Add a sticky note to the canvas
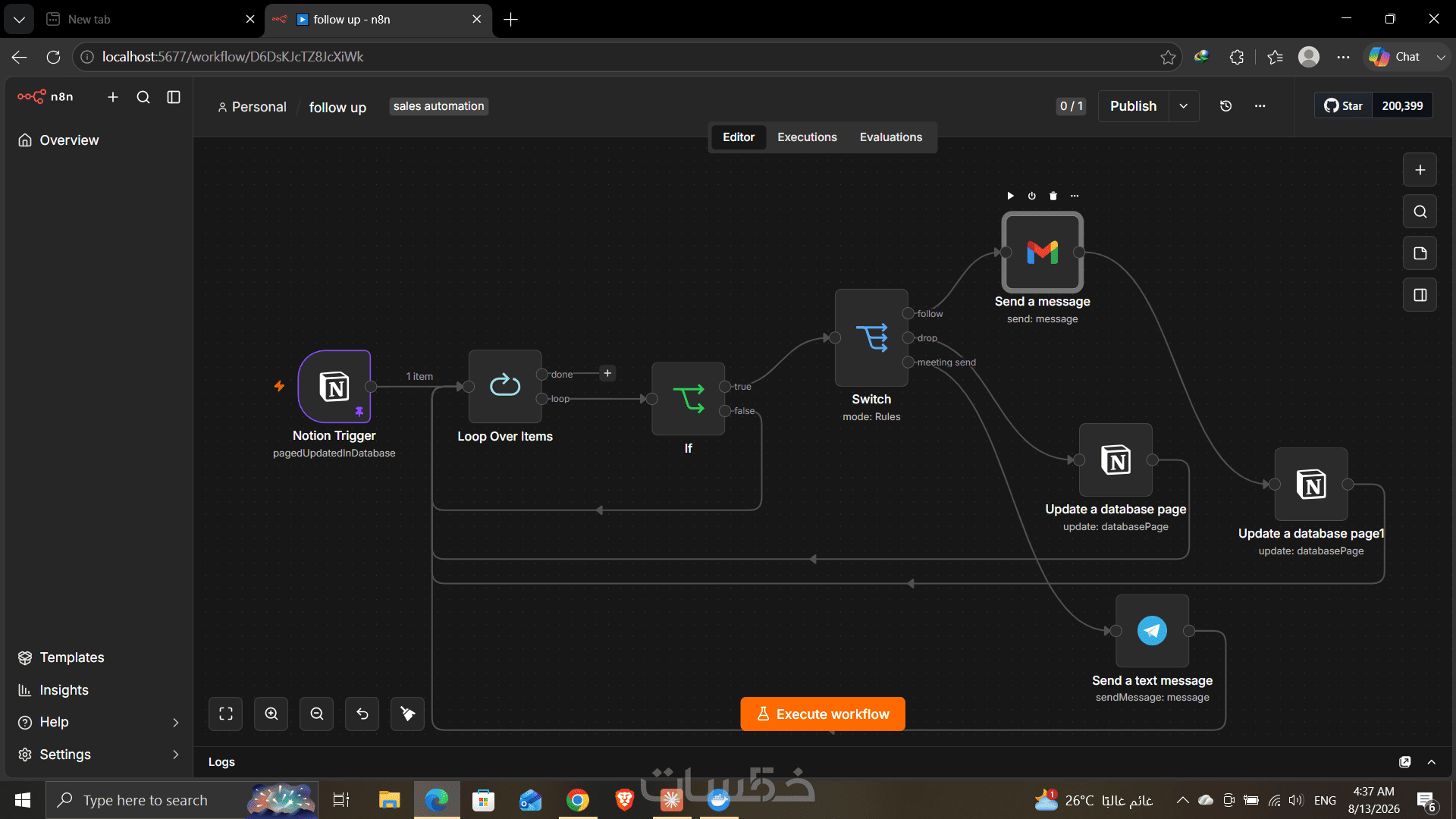The height and width of the screenshot is (819, 1456). pyautogui.click(x=1420, y=253)
